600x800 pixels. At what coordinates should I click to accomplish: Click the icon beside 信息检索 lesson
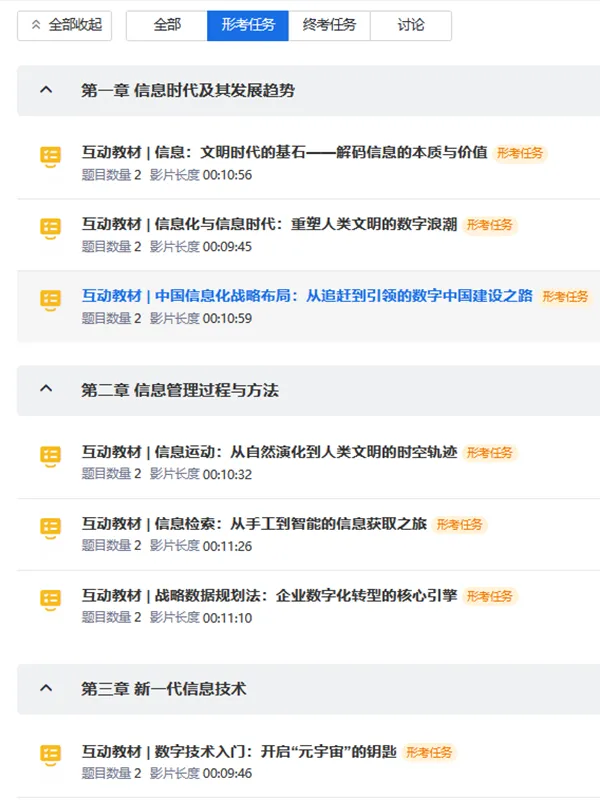(x=50, y=527)
